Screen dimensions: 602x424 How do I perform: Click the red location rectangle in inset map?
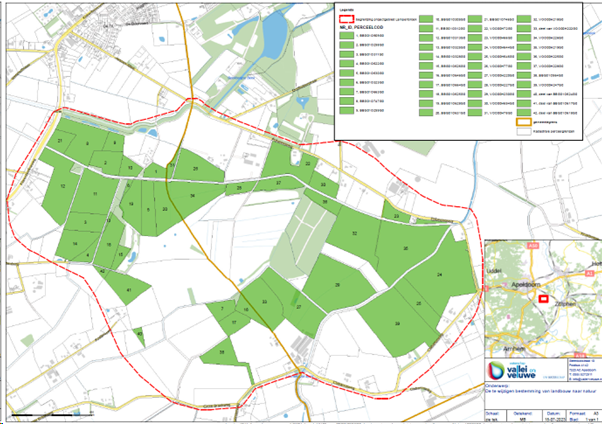pos(543,297)
